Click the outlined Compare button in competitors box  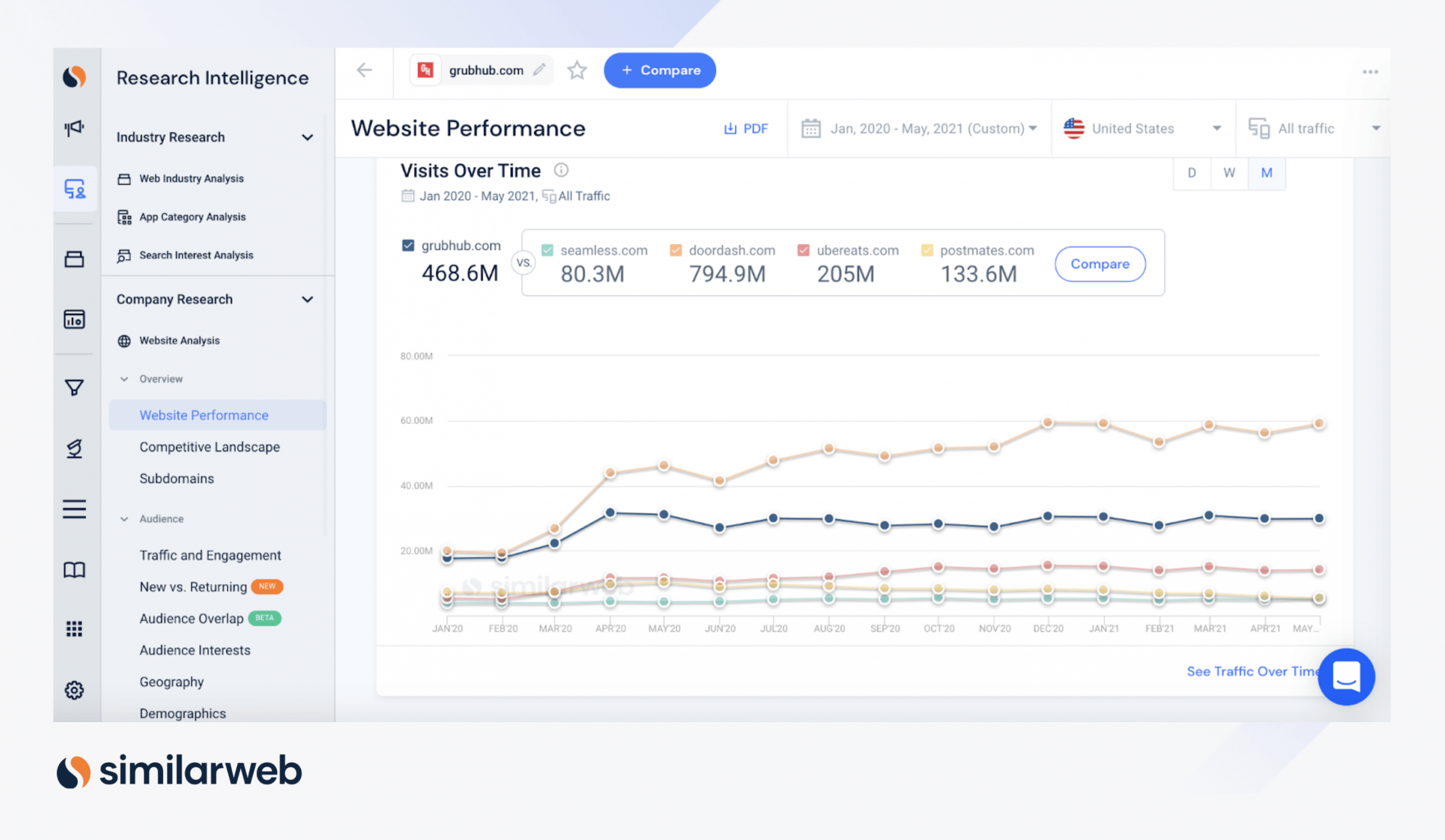click(x=1100, y=263)
